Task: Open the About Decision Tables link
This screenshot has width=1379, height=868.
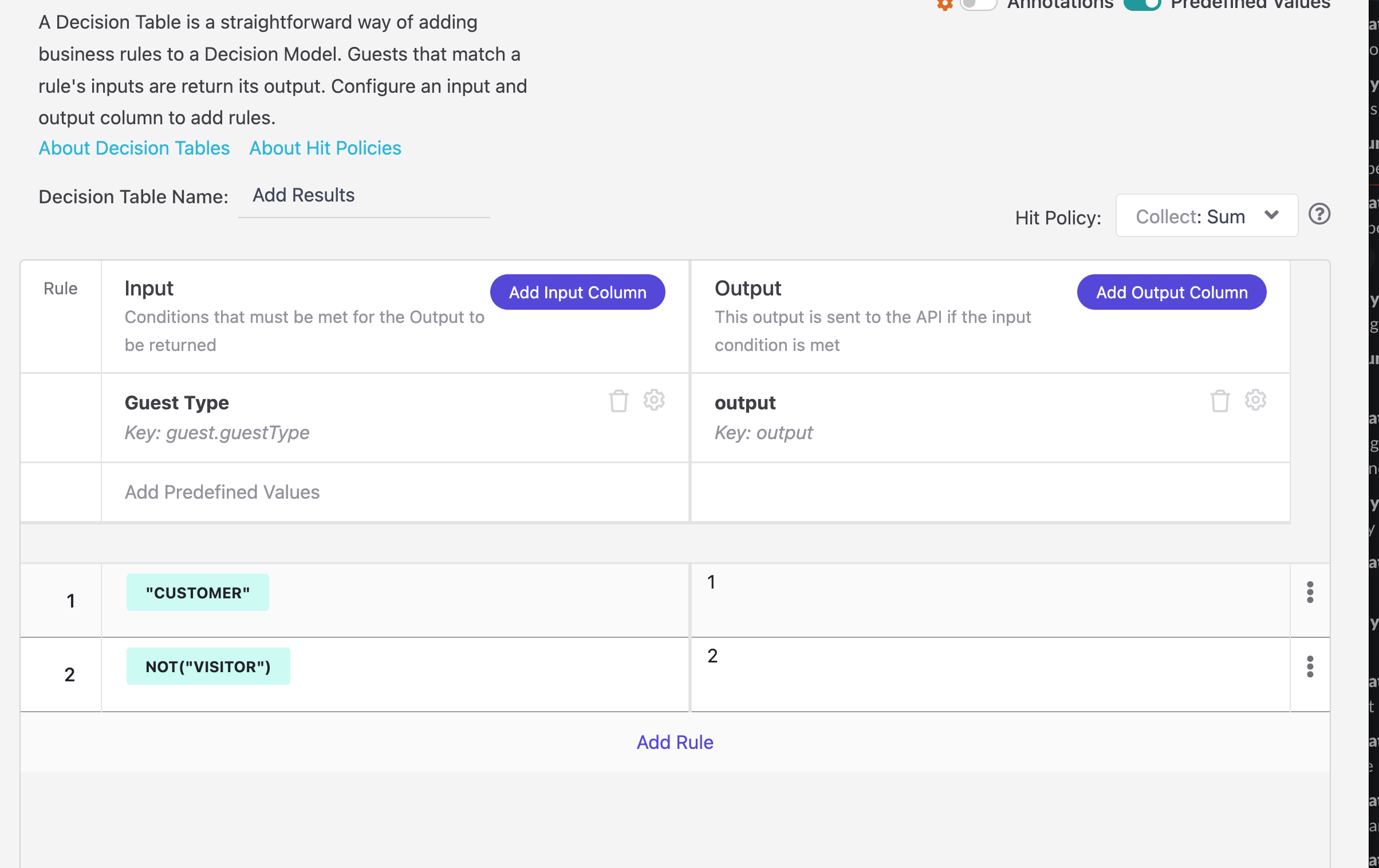Action: pyautogui.click(x=133, y=149)
